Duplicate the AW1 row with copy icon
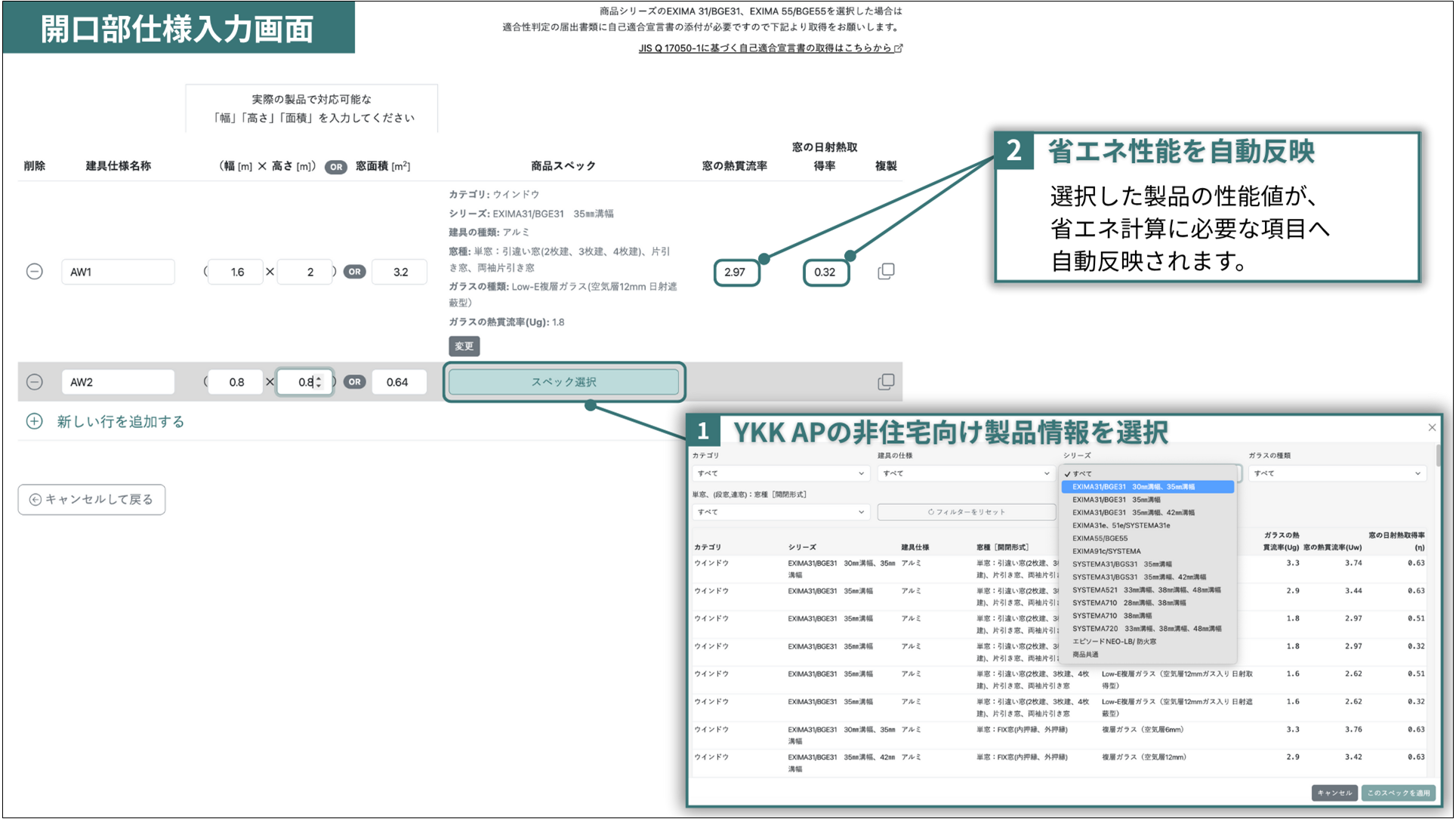This screenshot has height=819, width=1456. [x=886, y=272]
